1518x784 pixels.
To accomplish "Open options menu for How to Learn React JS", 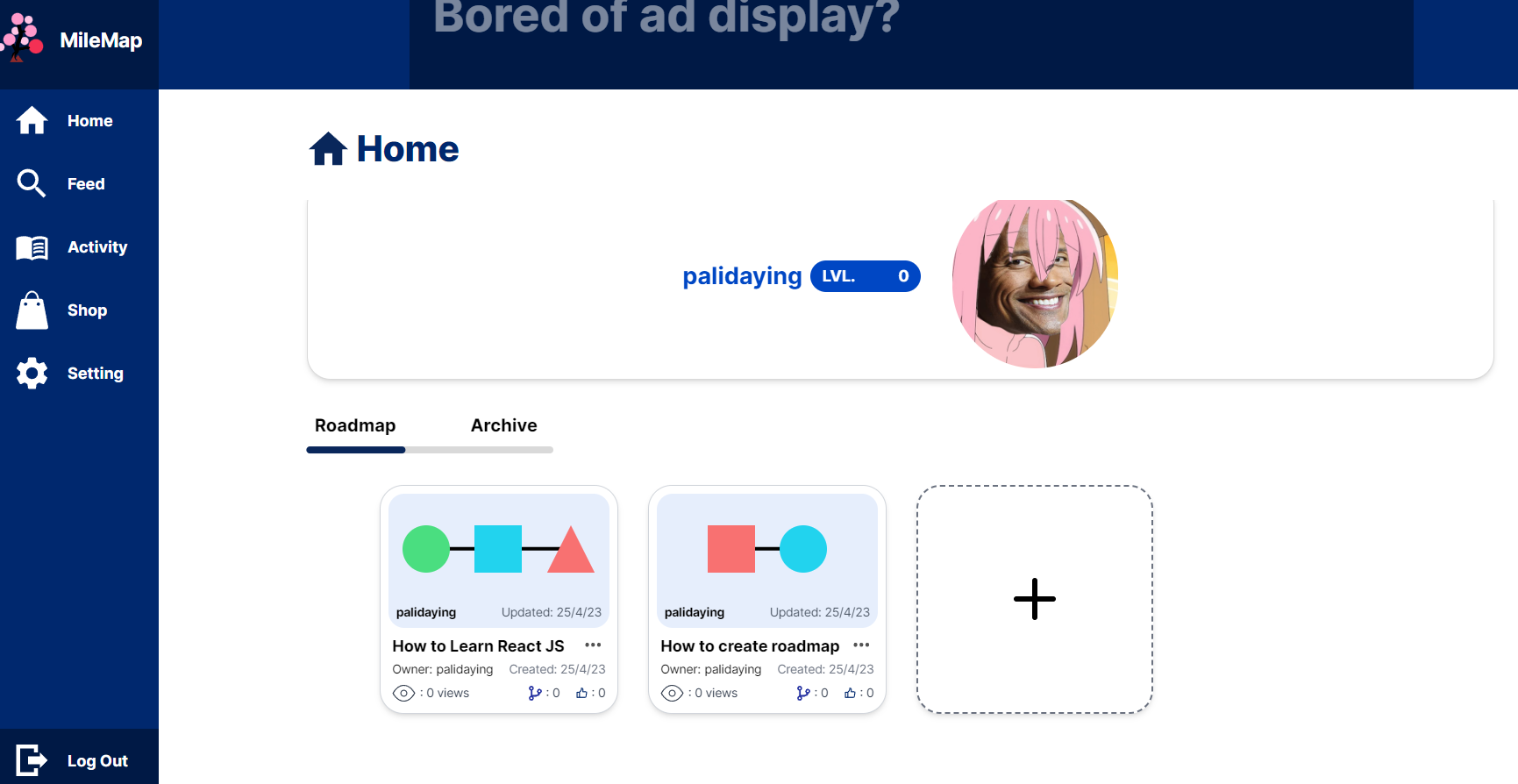I will 593,645.
